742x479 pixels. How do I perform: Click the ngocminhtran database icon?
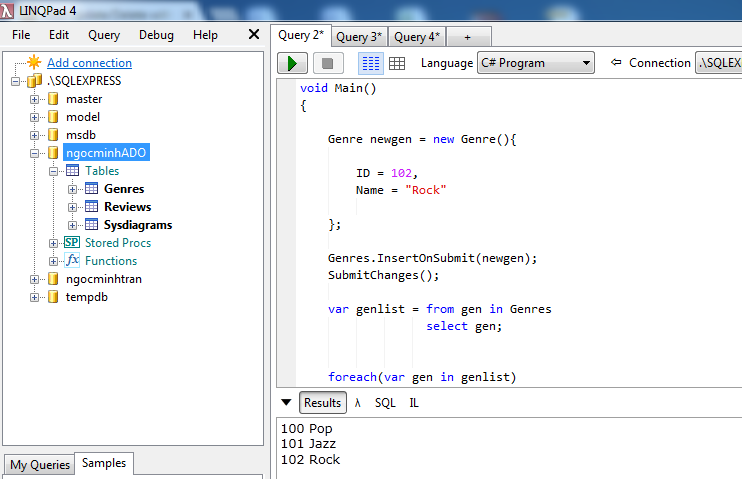[53, 279]
